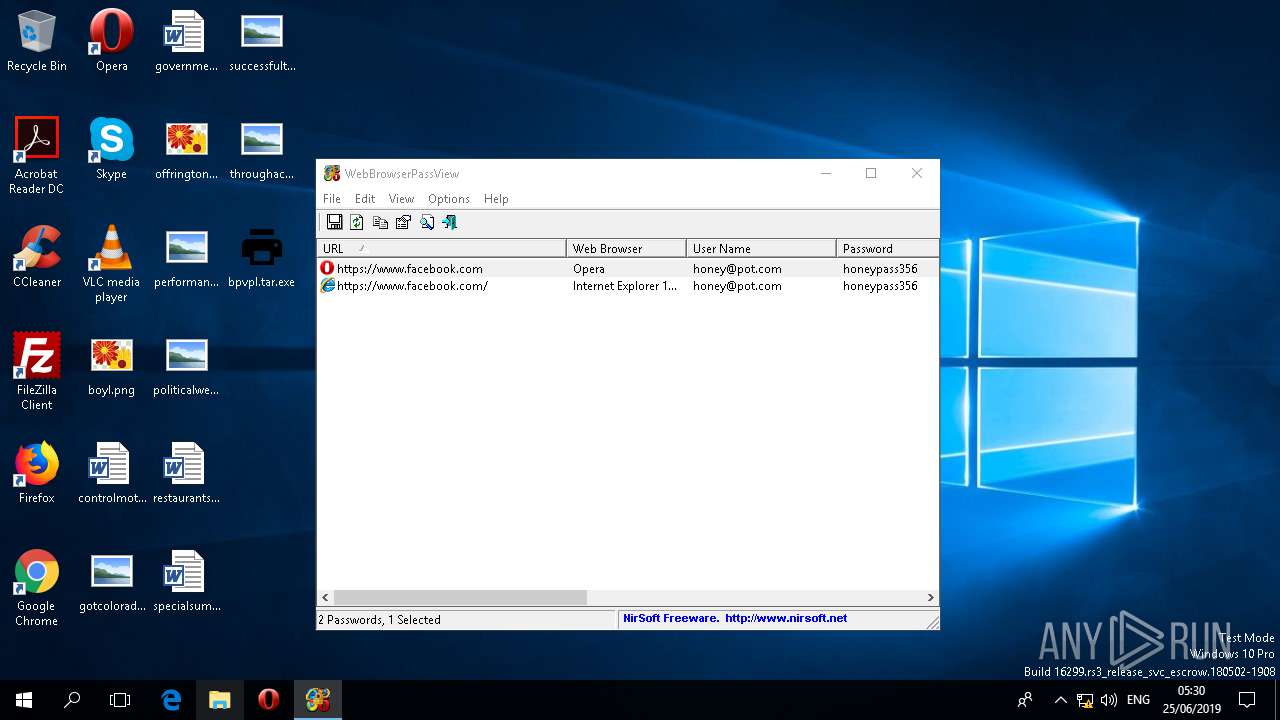Select the governme... Word document icon
Screen dimensions: 1280x720
click(186, 41)
